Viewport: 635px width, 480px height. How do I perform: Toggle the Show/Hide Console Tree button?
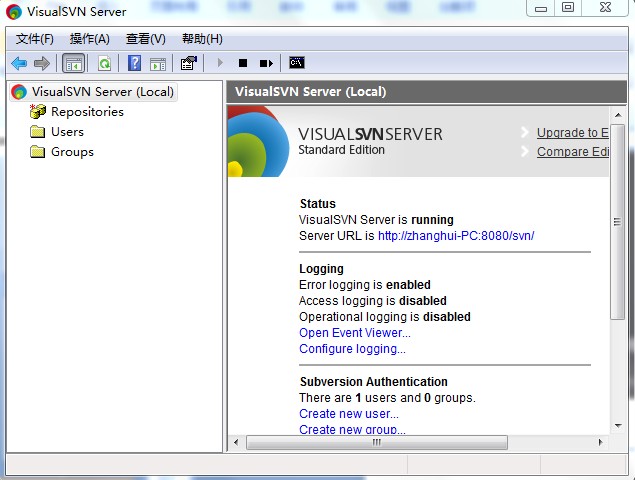(73, 63)
